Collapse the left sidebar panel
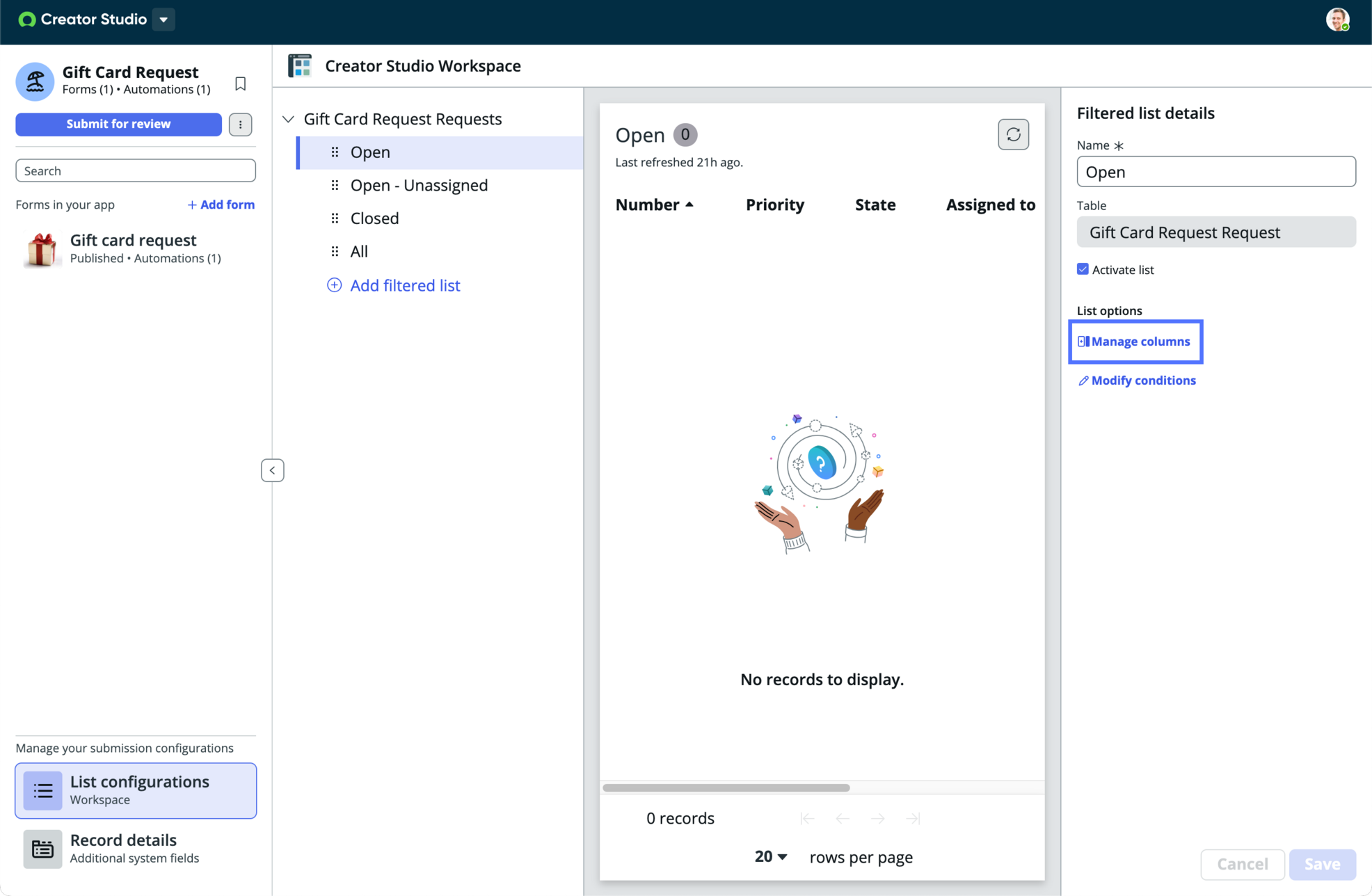The image size is (1372, 896). pos(272,470)
